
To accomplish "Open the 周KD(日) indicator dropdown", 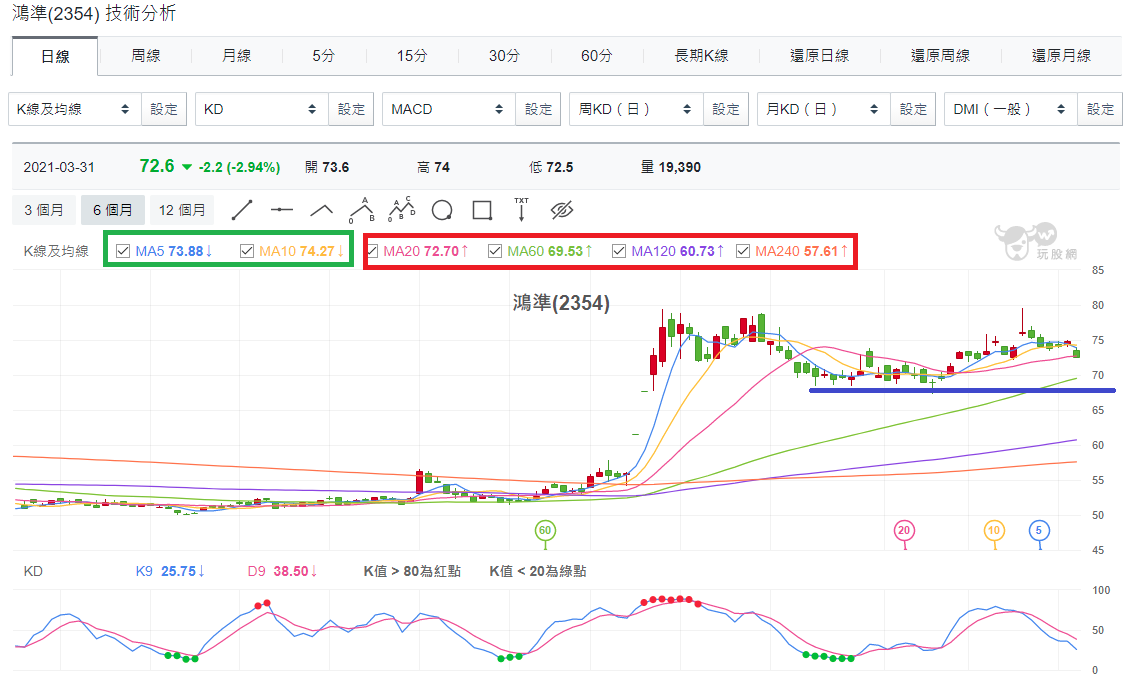I will [636, 109].
